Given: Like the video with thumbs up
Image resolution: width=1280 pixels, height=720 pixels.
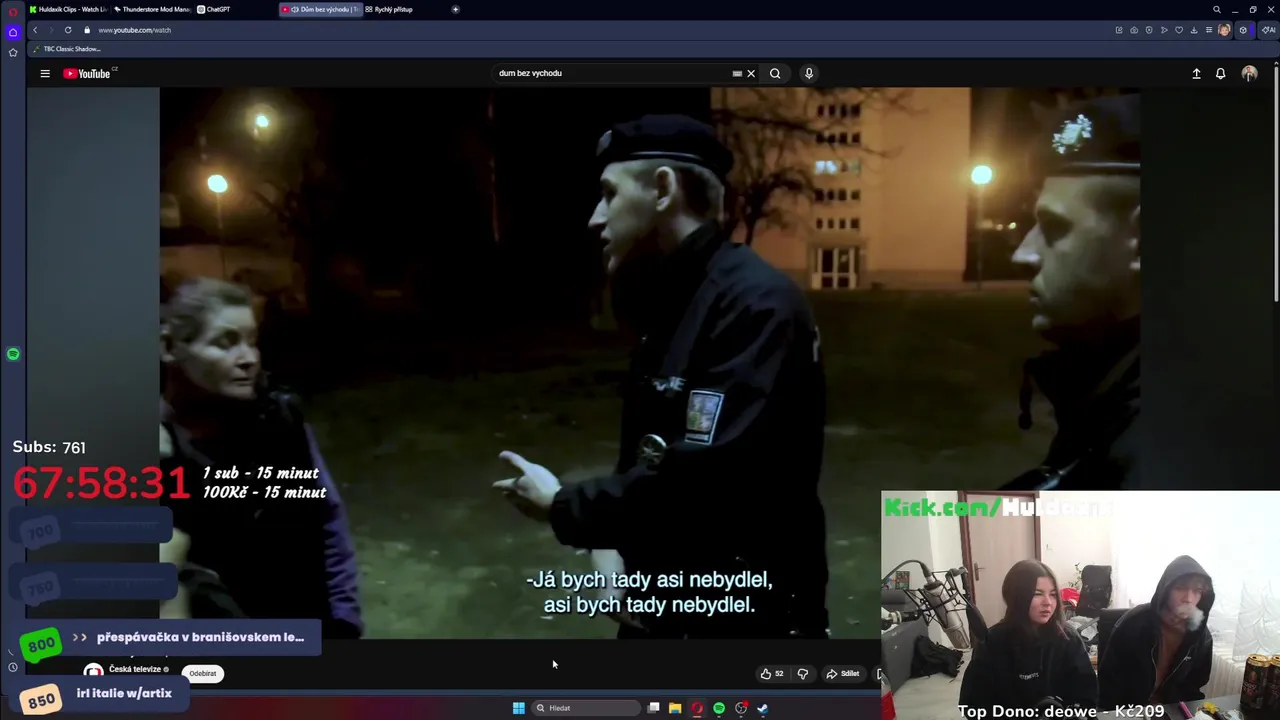Looking at the screenshot, I should [x=771, y=674].
